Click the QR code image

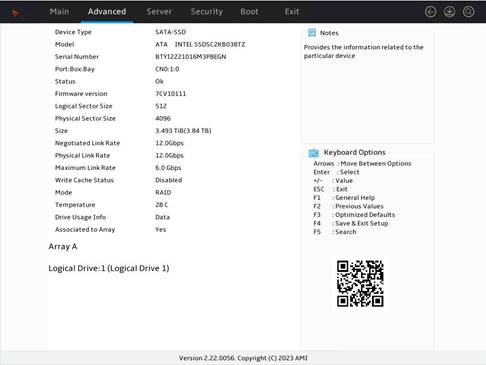click(360, 283)
